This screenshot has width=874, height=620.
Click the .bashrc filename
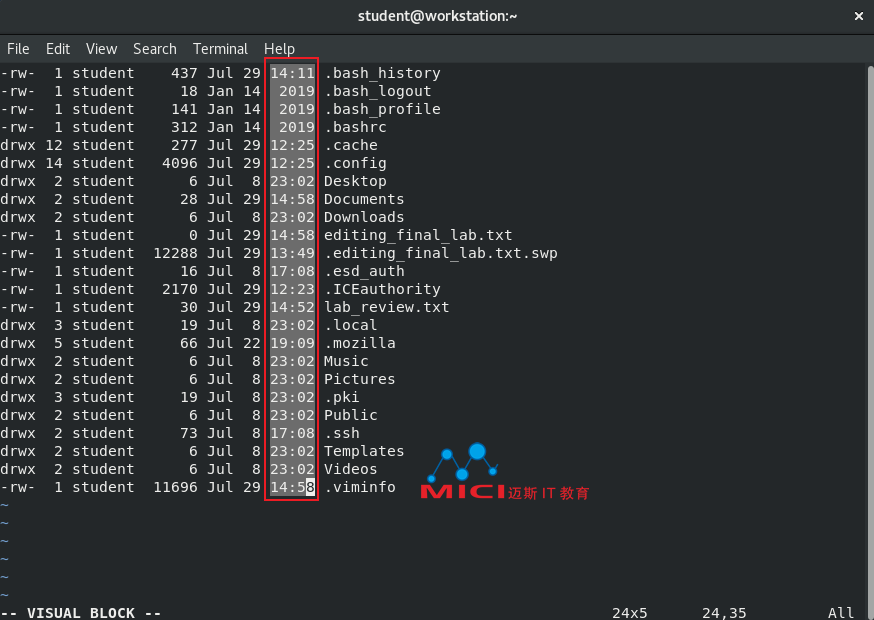pyautogui.click(x=356, y=127)
